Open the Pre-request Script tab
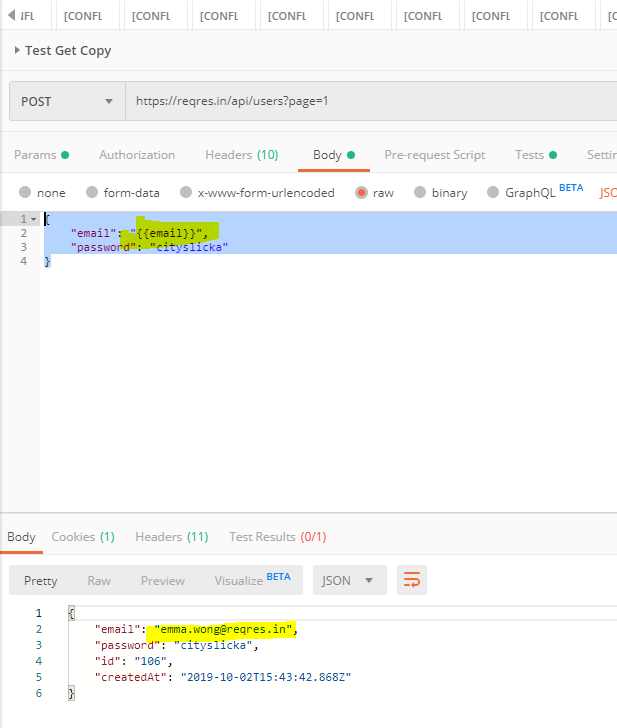 coord(435,155)
